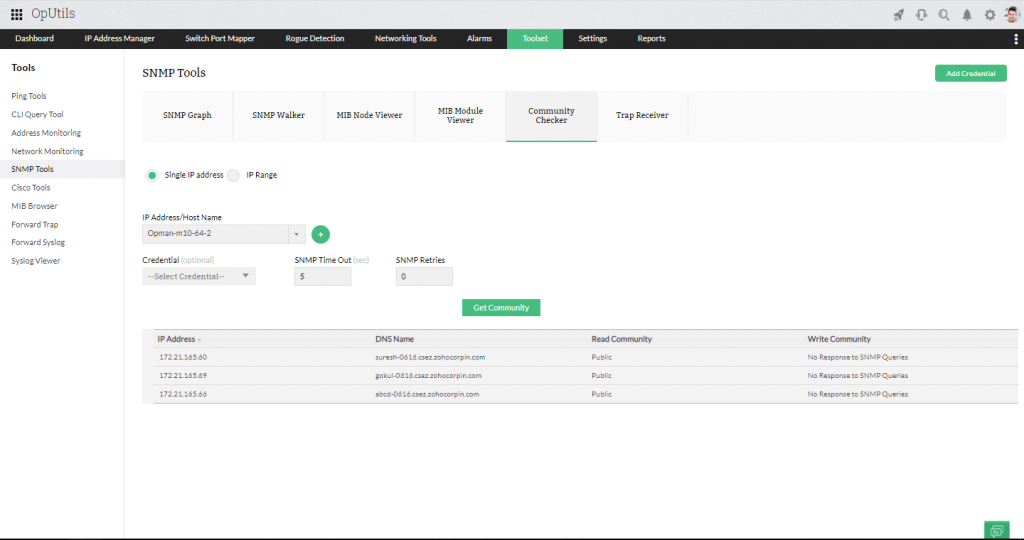Click the Add Credential button

tap(970, 73)
